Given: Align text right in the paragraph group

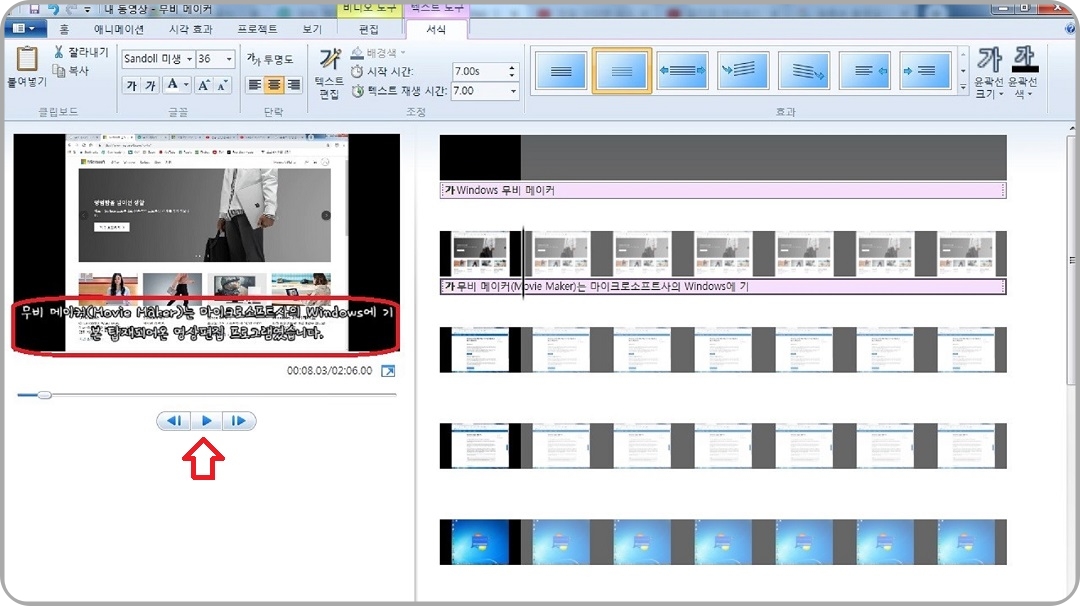Looking at the screenshot, I should [293, 85].
